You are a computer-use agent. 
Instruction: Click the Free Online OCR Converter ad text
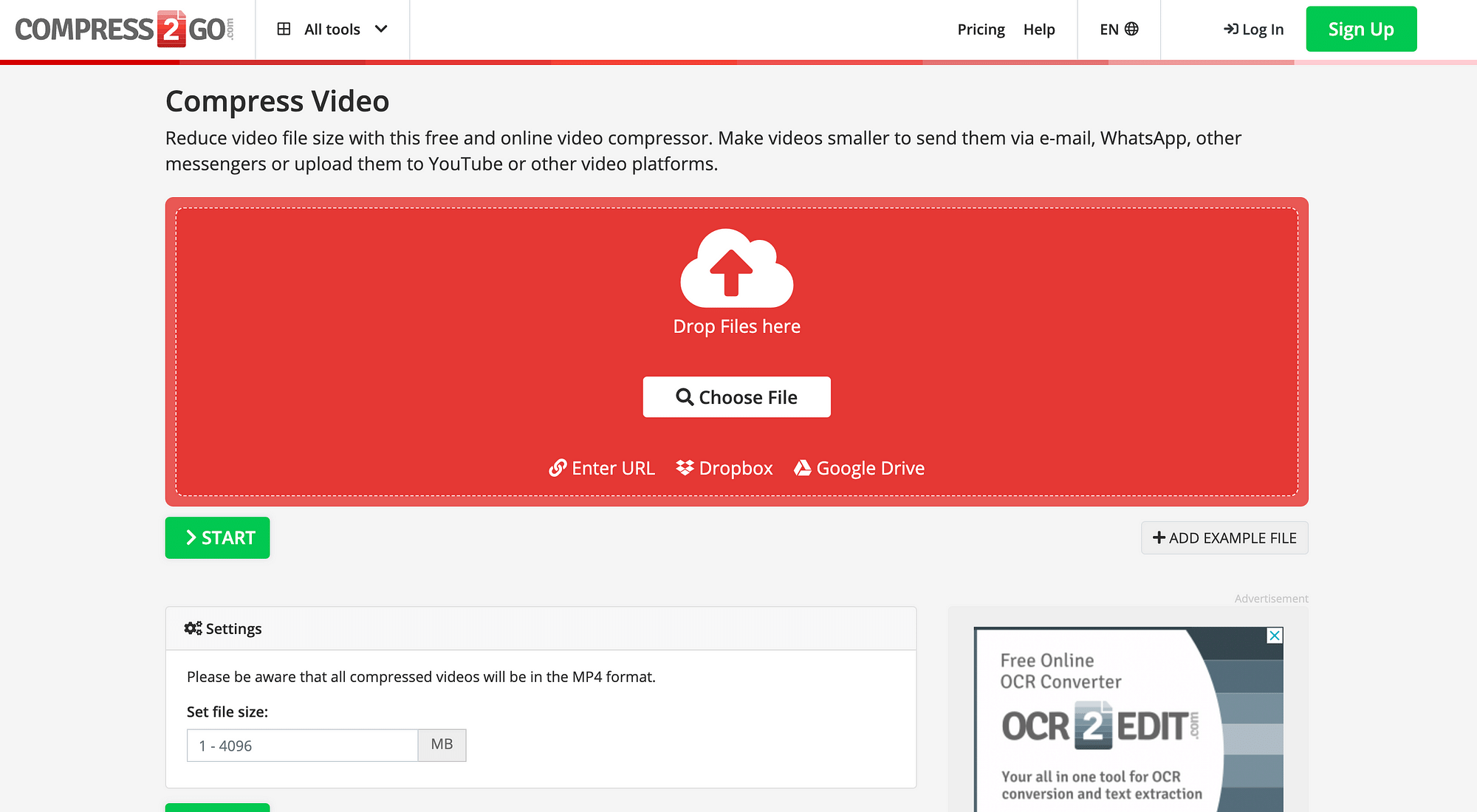[x=1060, y=671]
